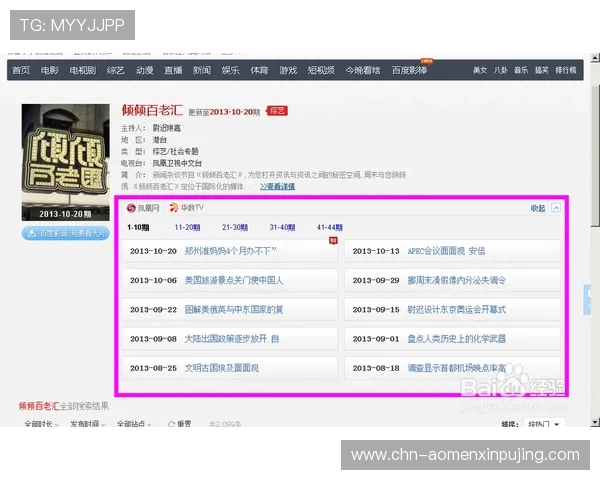The height and width of the screenshot is (480, 600).
Task: Click 八卦 link in nav bar
Action: point(501,70)
